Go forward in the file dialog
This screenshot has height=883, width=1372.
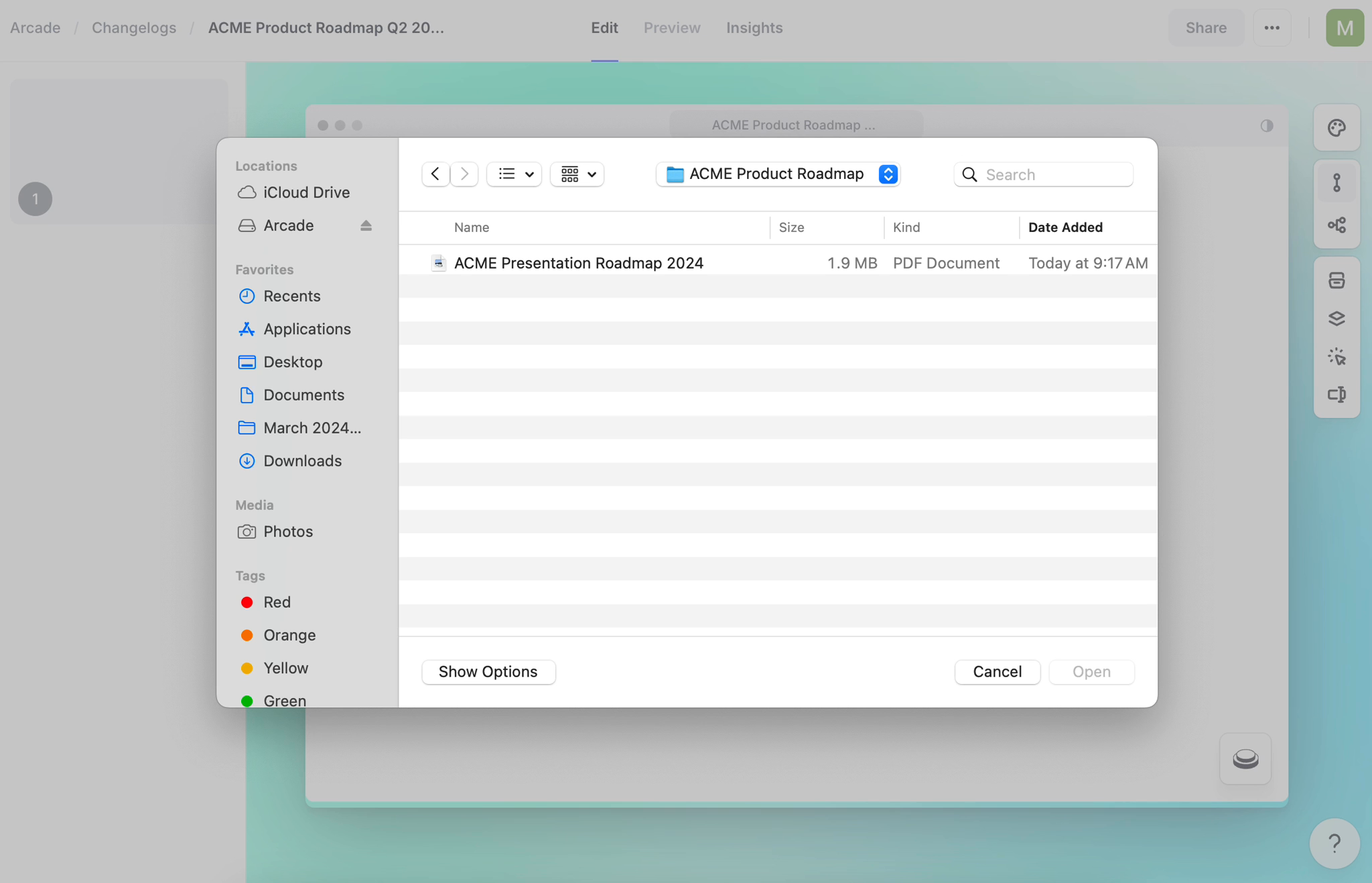pyautogui.click(x=464, y=174)
